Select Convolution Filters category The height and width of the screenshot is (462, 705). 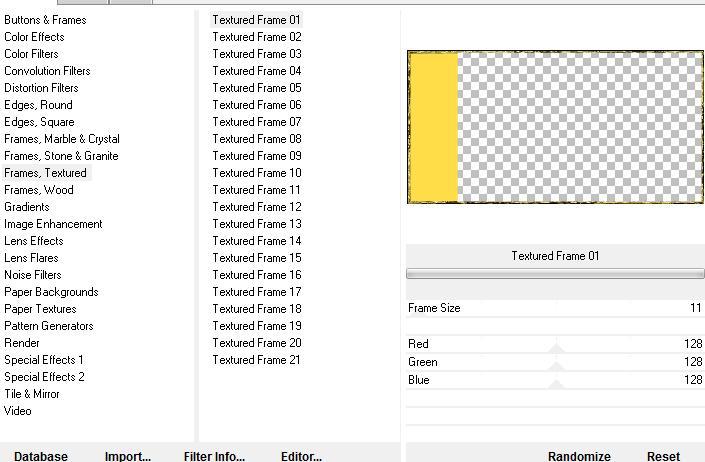[47, 71]
